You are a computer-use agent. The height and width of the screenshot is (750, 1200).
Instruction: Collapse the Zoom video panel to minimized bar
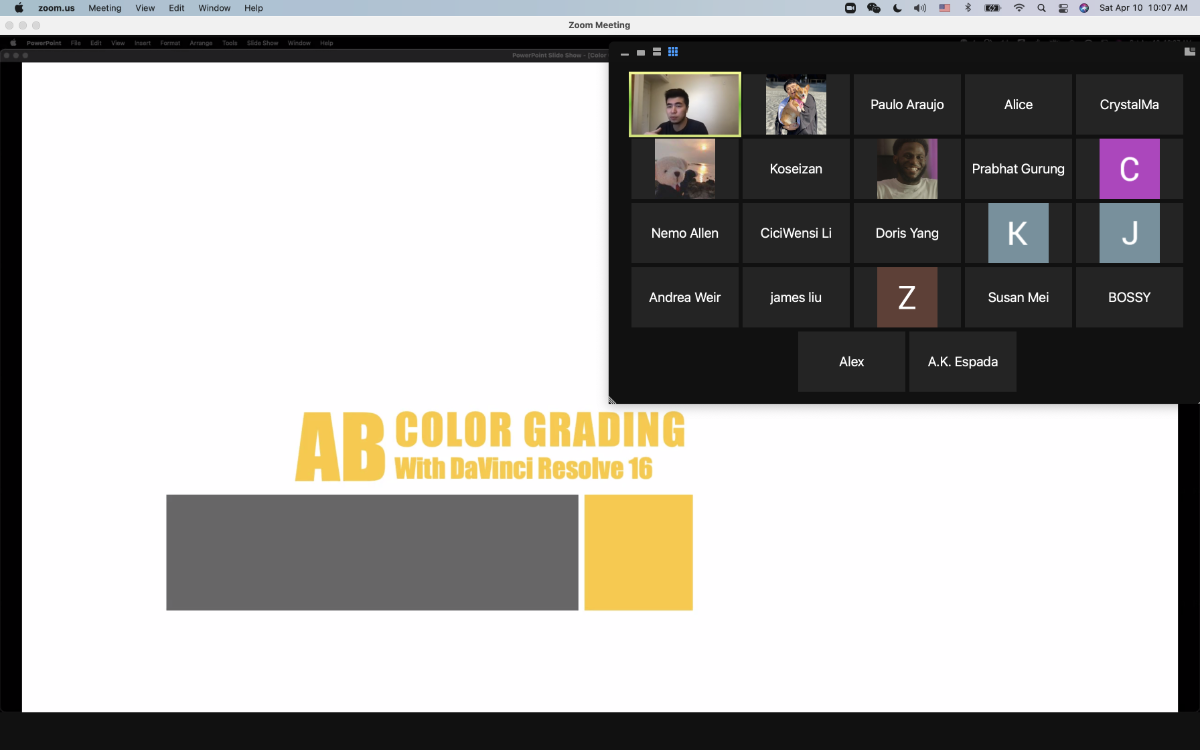point(625,53)
